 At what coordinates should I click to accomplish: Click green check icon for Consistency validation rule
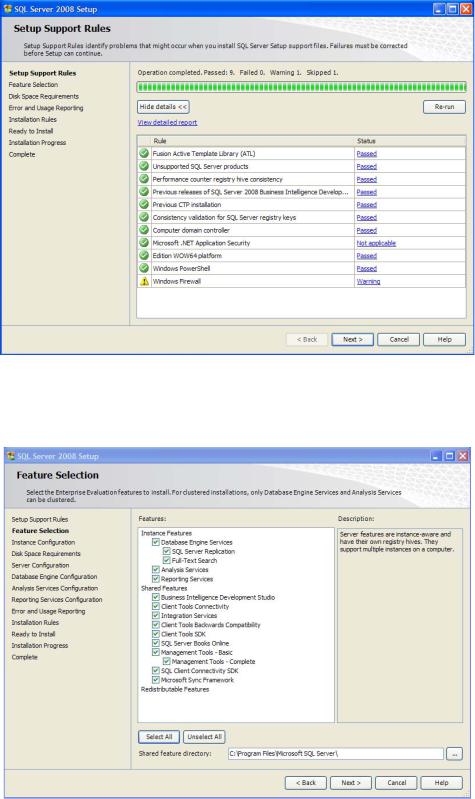(x=144, y=217)
